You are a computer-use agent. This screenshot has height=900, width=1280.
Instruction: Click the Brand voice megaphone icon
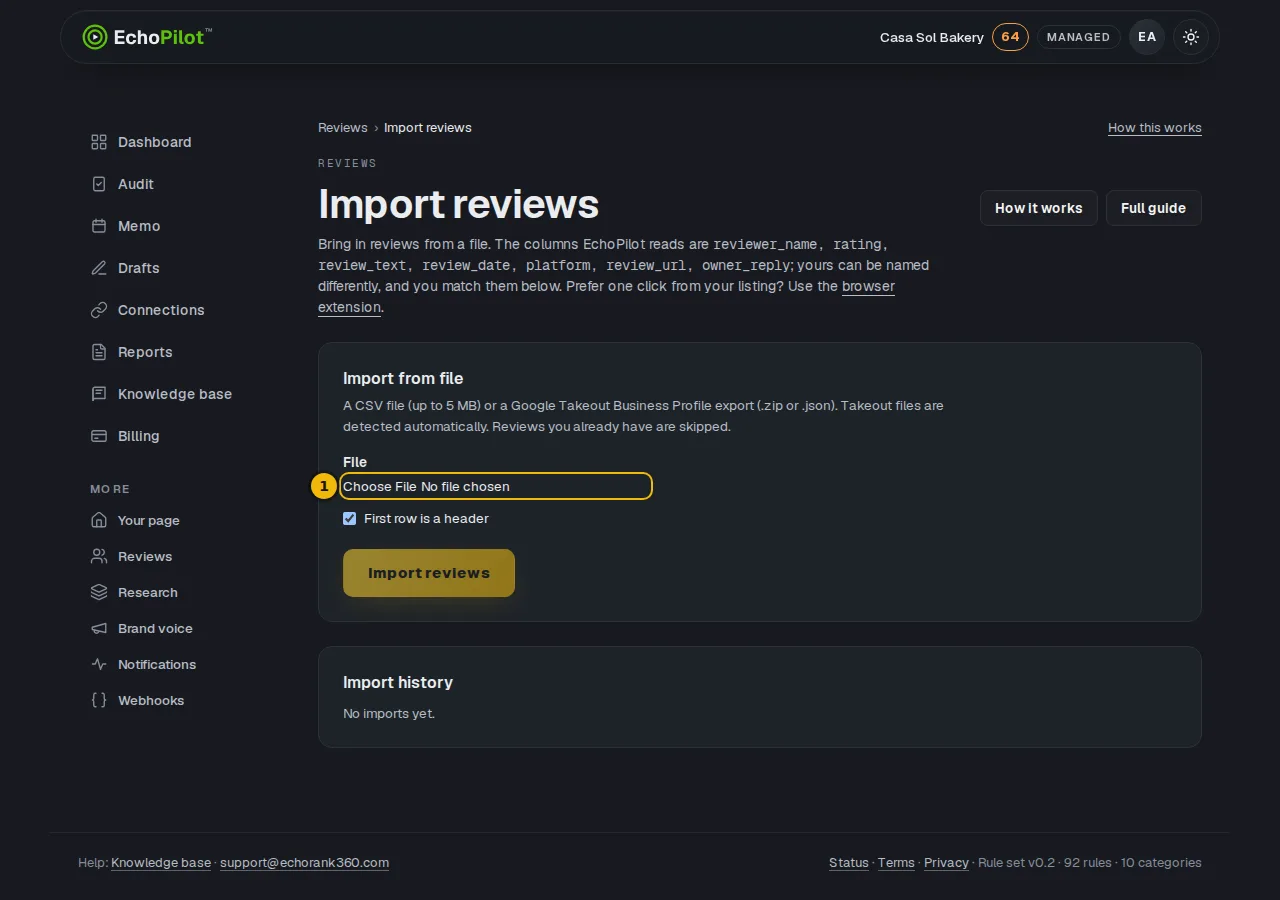98,628
